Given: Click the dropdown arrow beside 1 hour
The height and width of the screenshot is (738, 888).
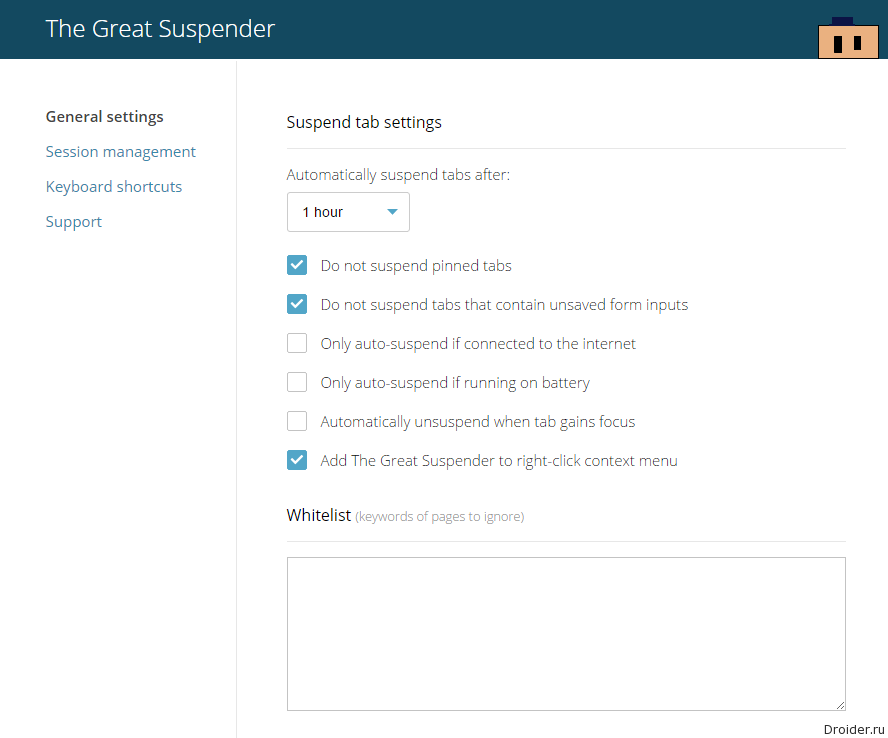Looking at the screenshot, I should tap(392, 212).
